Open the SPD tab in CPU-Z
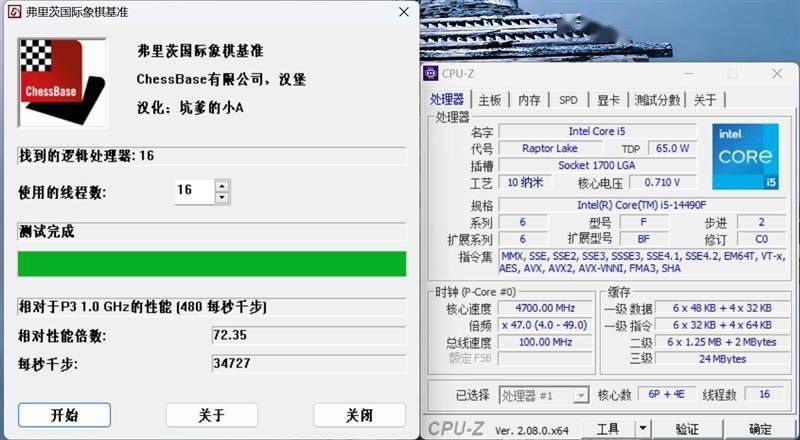The width and height of the screenshot is (800, 440). pyautogui.click(x=568, y=100)
